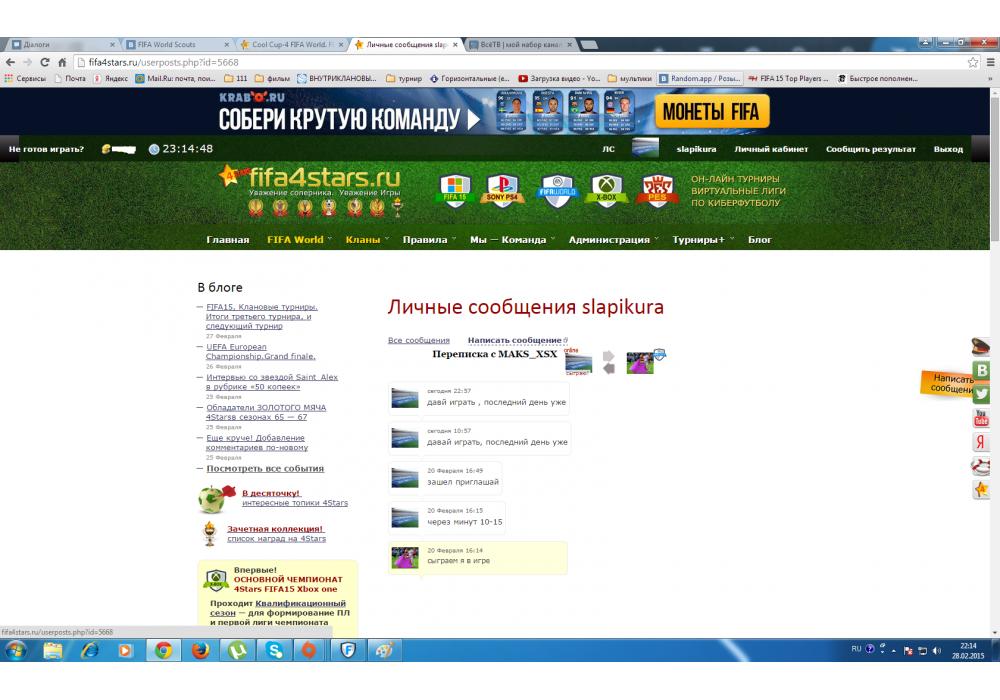Bookmark page with the star icon
Screen dimensions: 1000x700
point(973,62)
